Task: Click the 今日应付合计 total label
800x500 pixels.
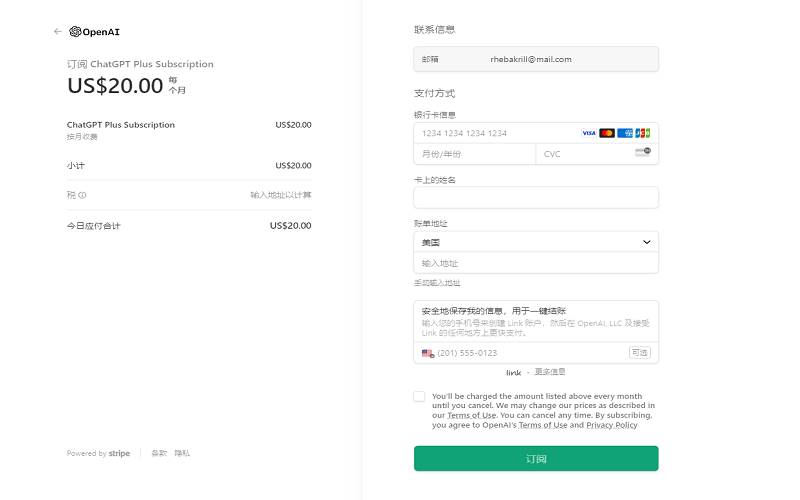Action: pyautogui.click(x=93, y=226)
